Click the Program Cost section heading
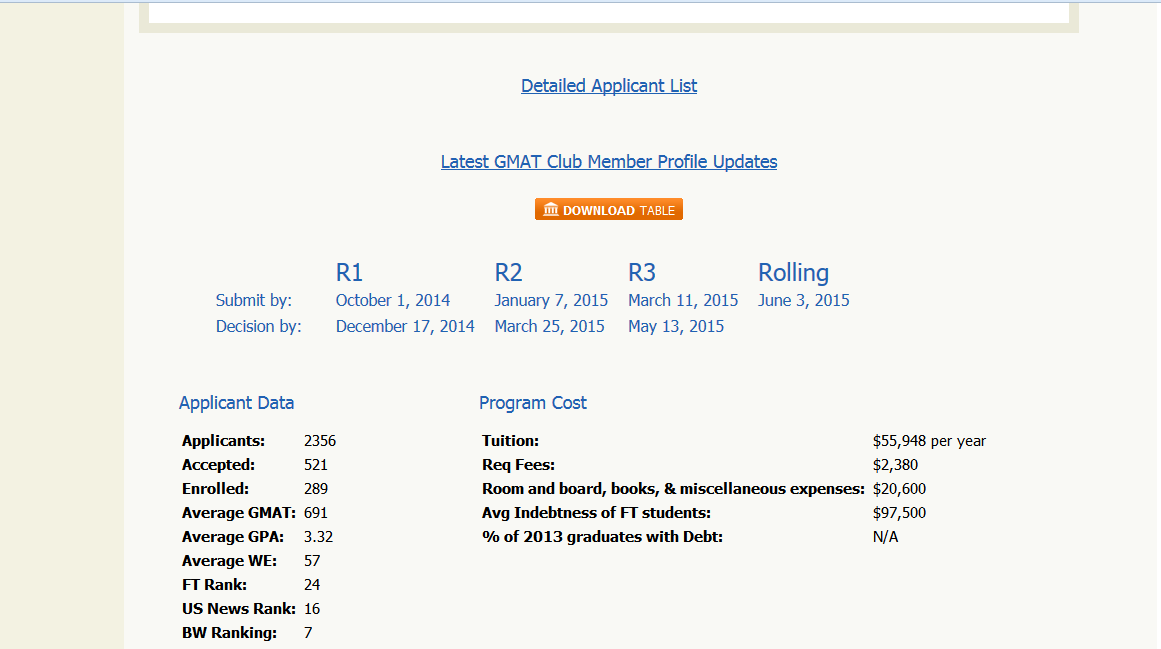Viewport: 1161px width, 649px height. click(x=533, y=403)
